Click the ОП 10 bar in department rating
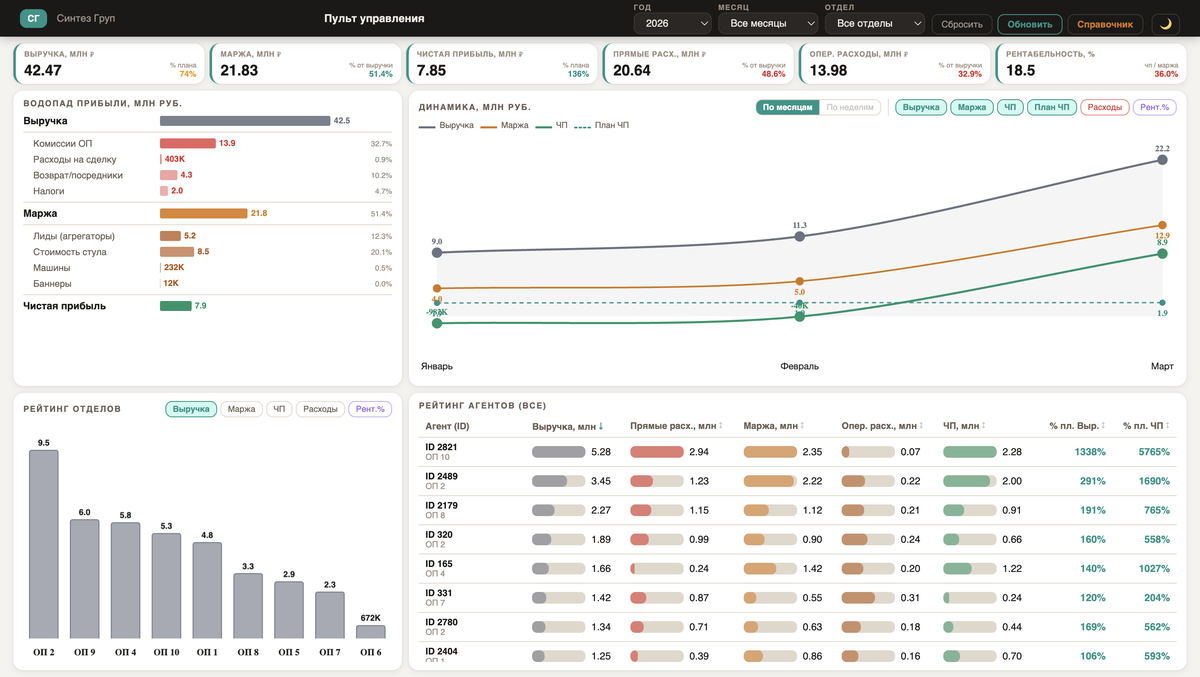Image resolution: width=1200 pixels, height=677 pixels. click(166, 586)
